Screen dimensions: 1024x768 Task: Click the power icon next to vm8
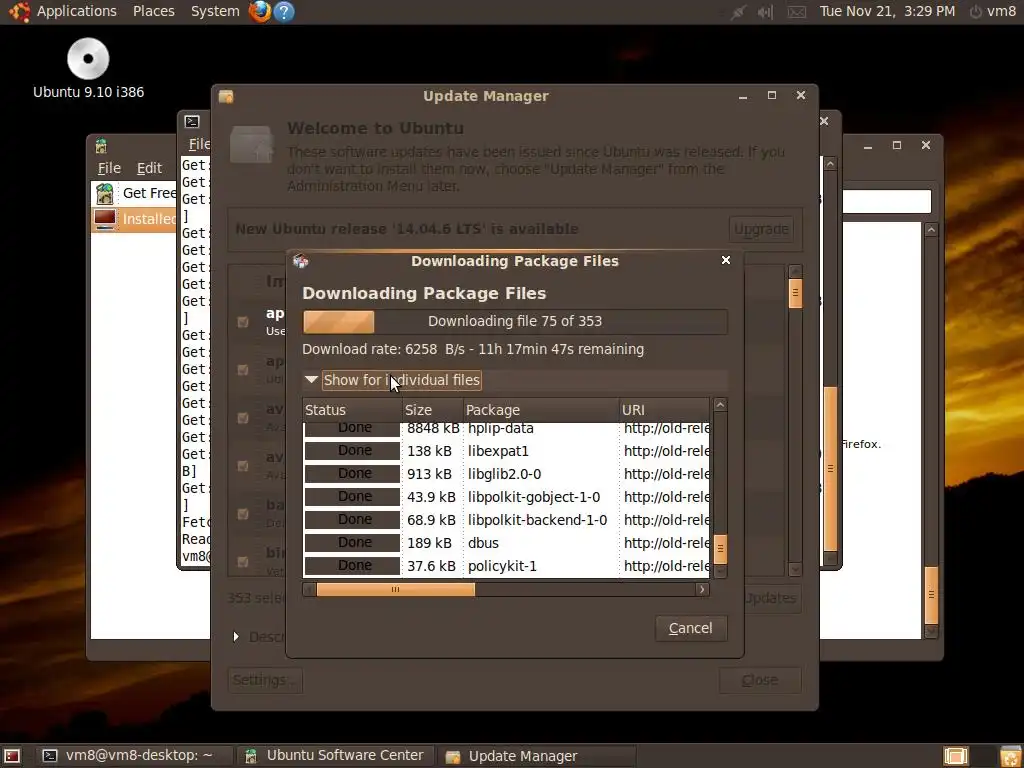click(976, 12)
